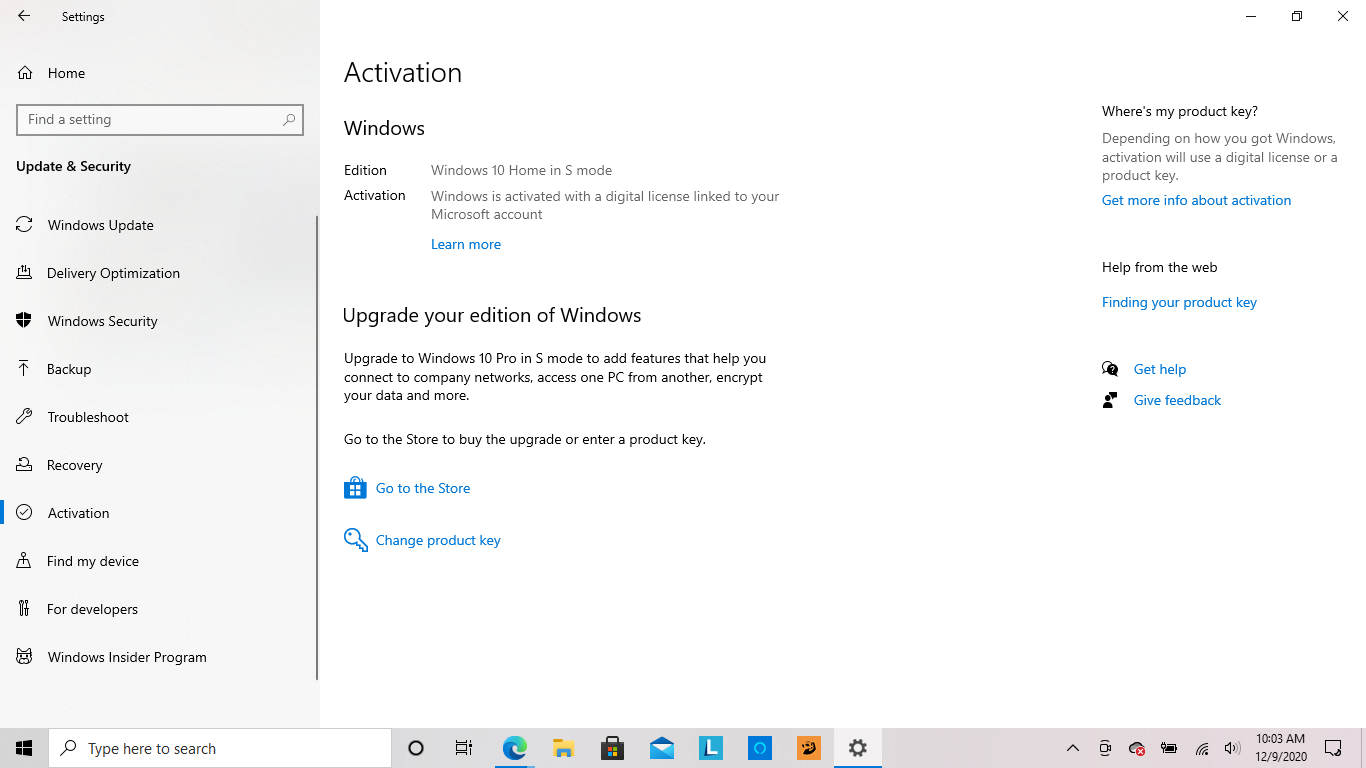
Task: Click the Change product key link
Action: [x=438, y=540]
